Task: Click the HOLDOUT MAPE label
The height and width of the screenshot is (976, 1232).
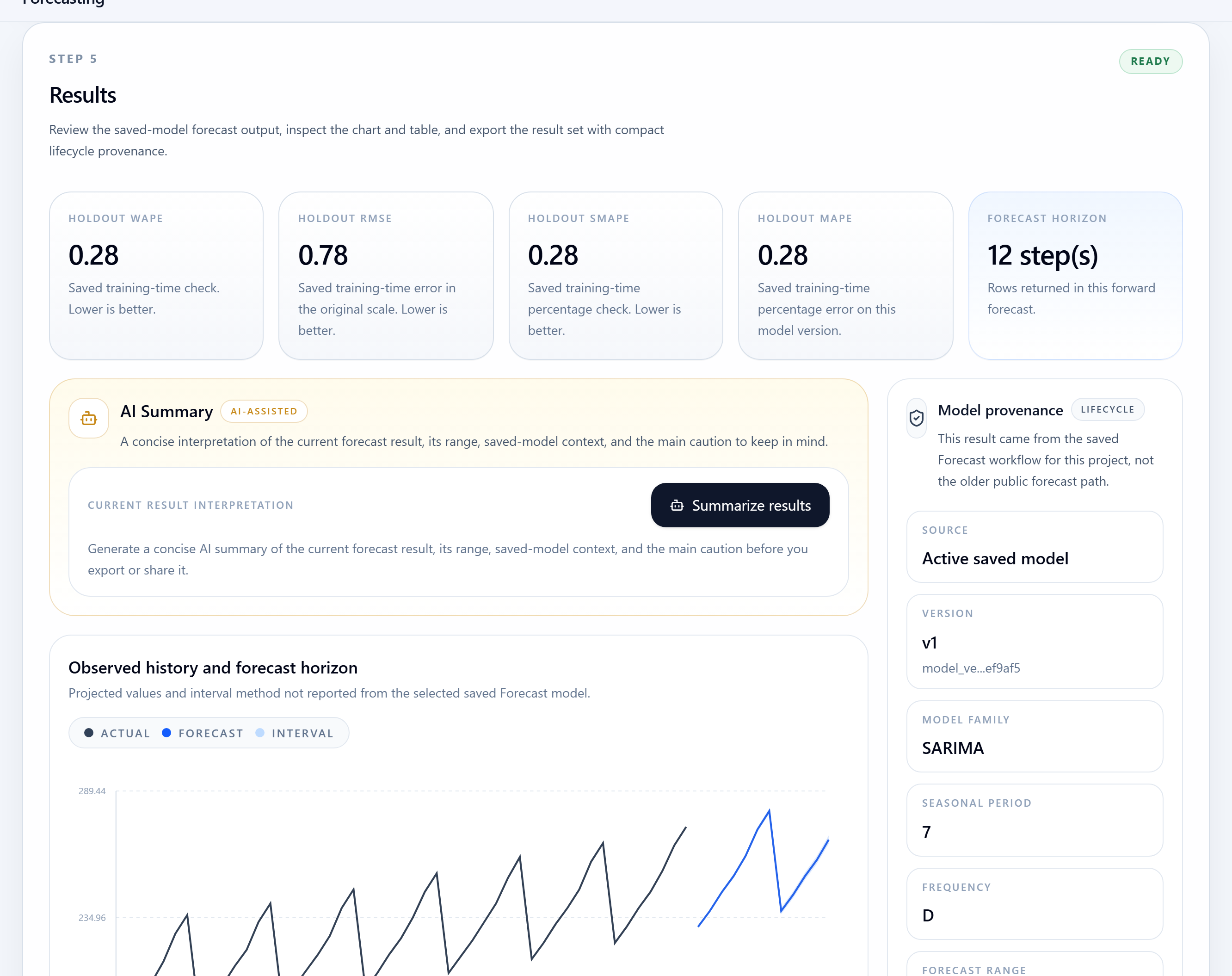Action: pos(805,218)
